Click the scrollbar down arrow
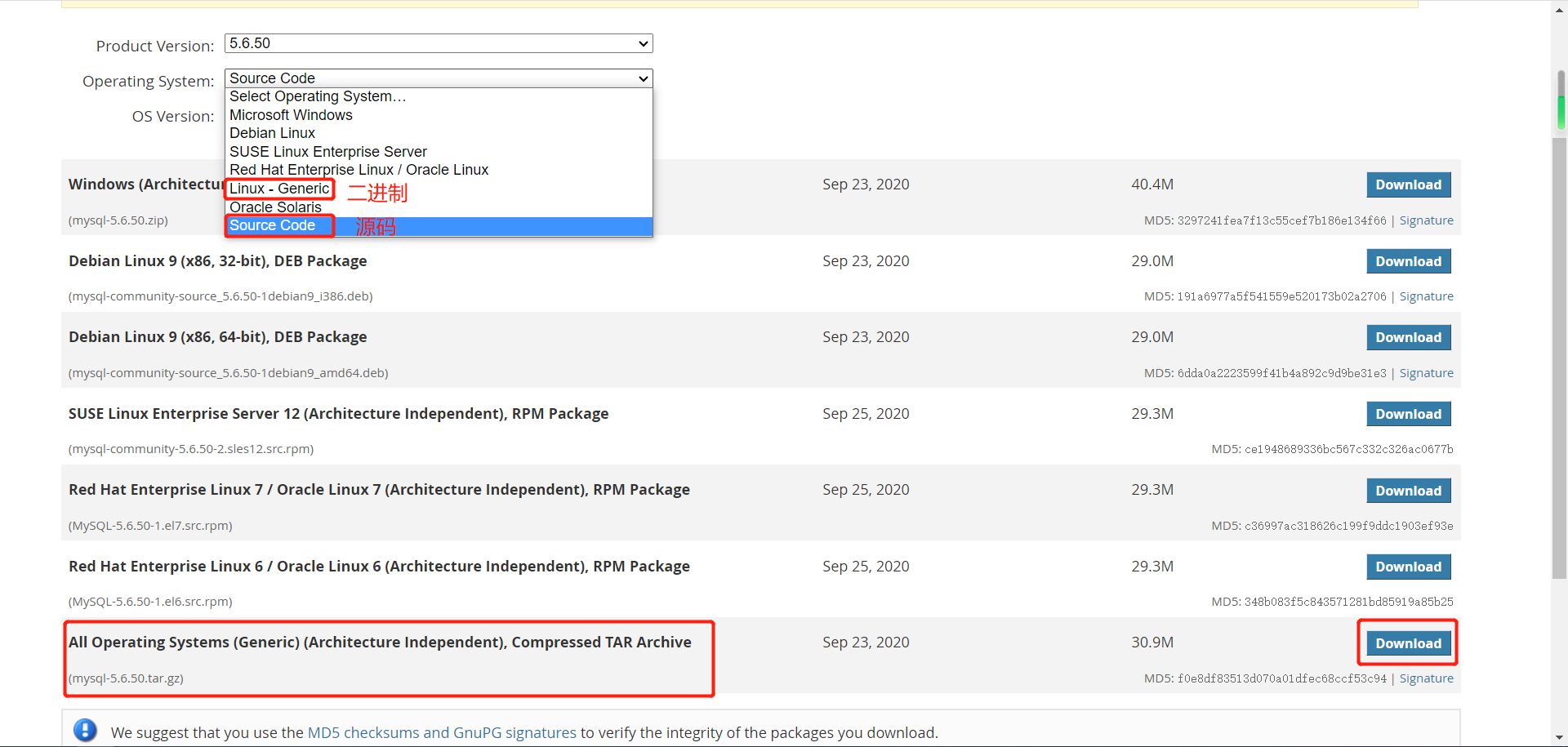1568x747 pixels. (1561, 738)
